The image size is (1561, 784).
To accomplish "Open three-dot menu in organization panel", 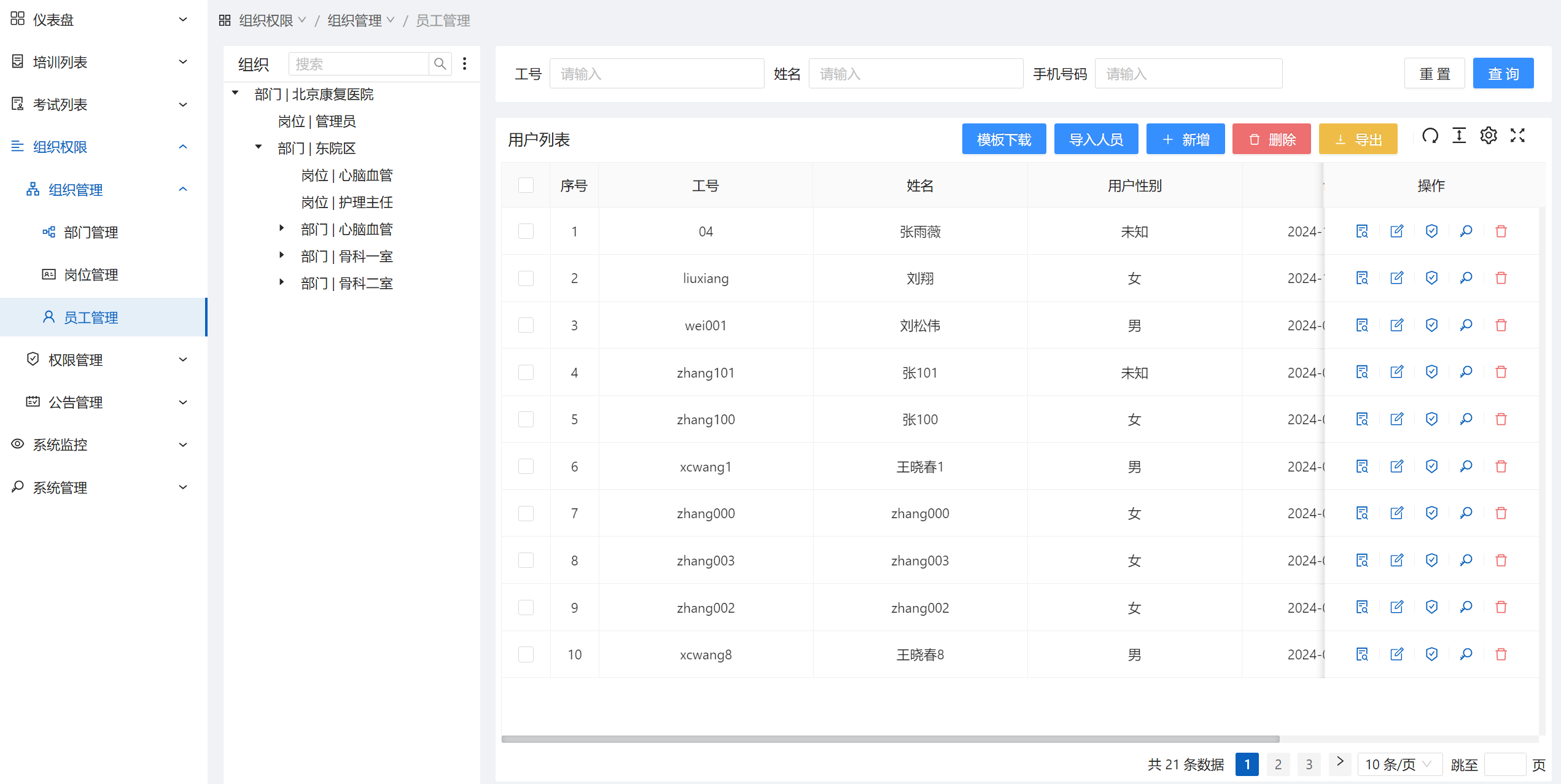I will (x=465, y=64).
